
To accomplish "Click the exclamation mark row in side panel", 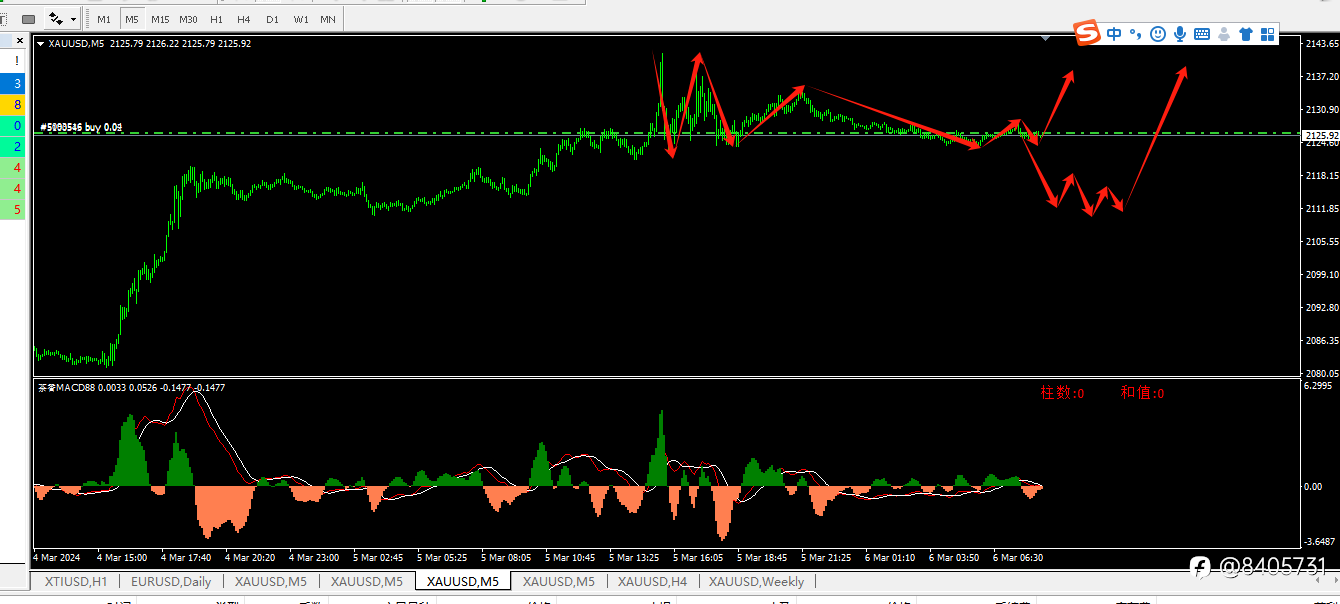I will click(14, 62).
